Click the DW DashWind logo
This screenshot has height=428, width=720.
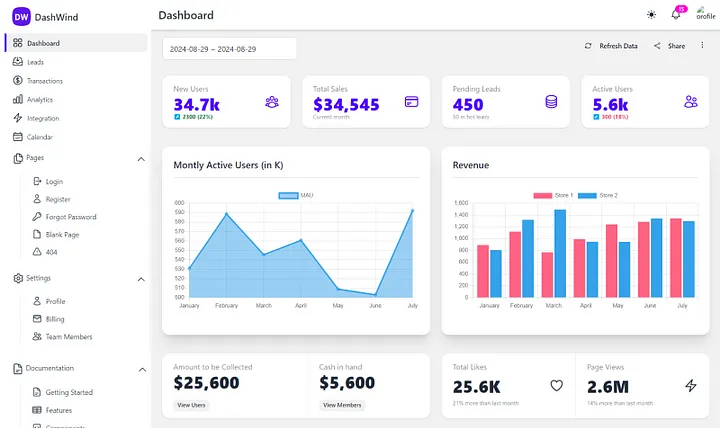[x=45, y=17]
